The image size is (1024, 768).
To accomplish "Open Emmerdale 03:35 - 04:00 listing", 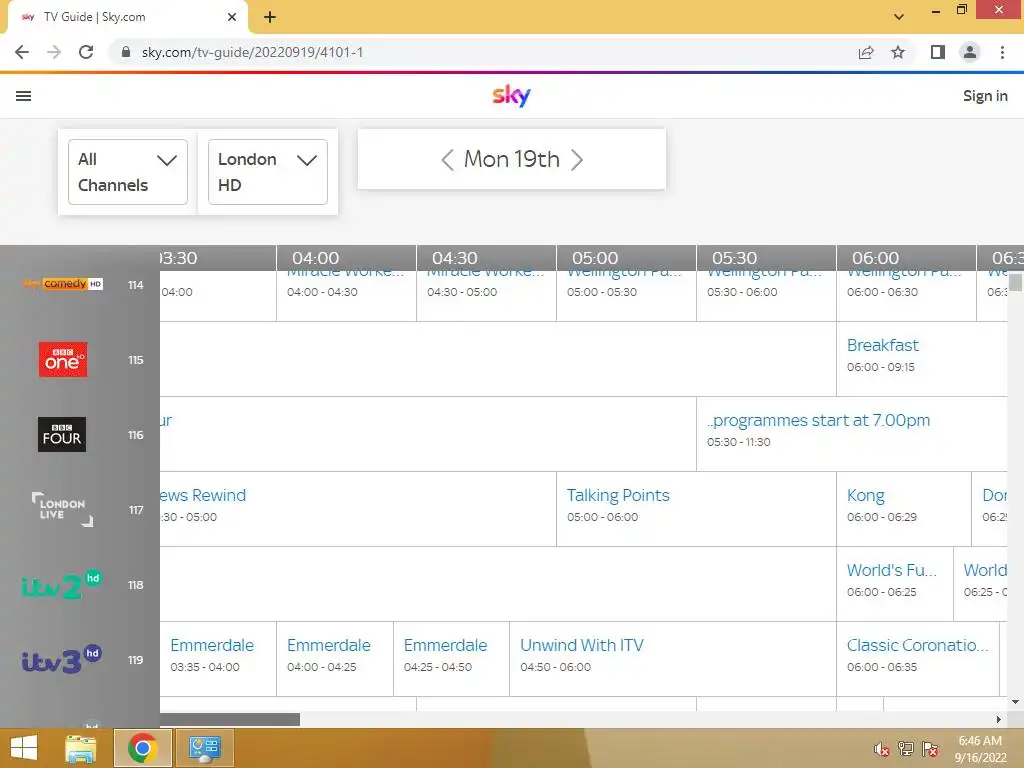I will [218, 659].
